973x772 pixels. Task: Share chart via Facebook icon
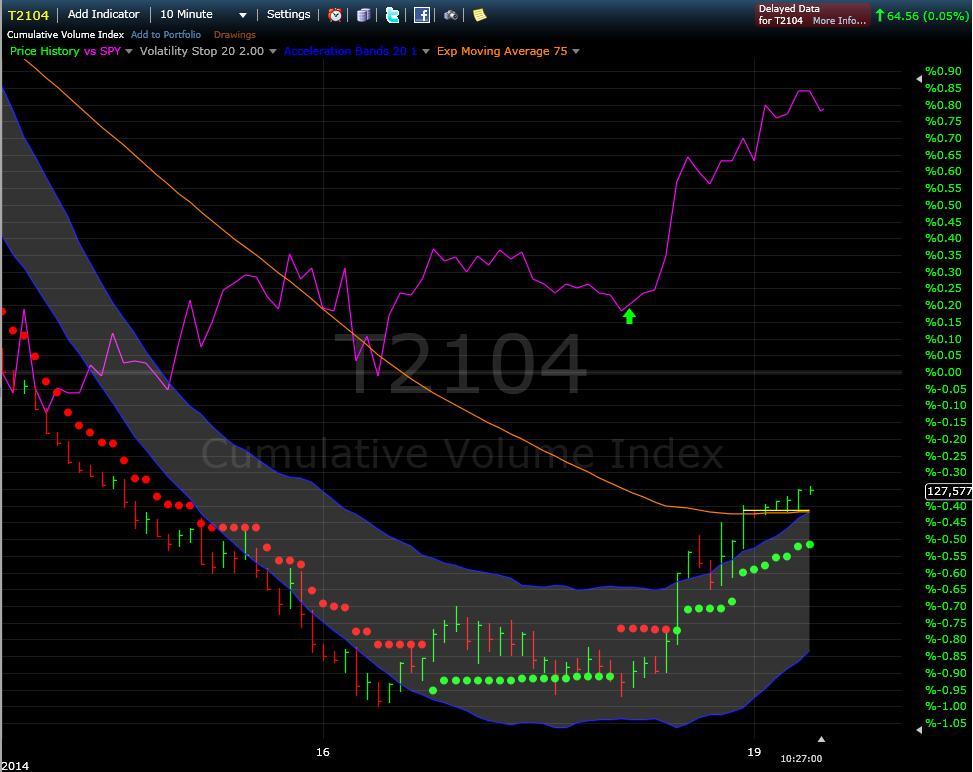[x=422, y=15]
